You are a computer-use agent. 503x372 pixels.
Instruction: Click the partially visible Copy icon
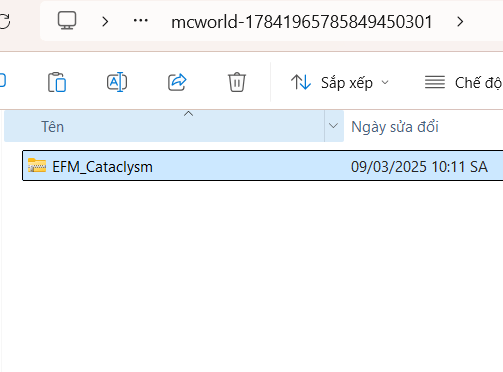point(3,81)
